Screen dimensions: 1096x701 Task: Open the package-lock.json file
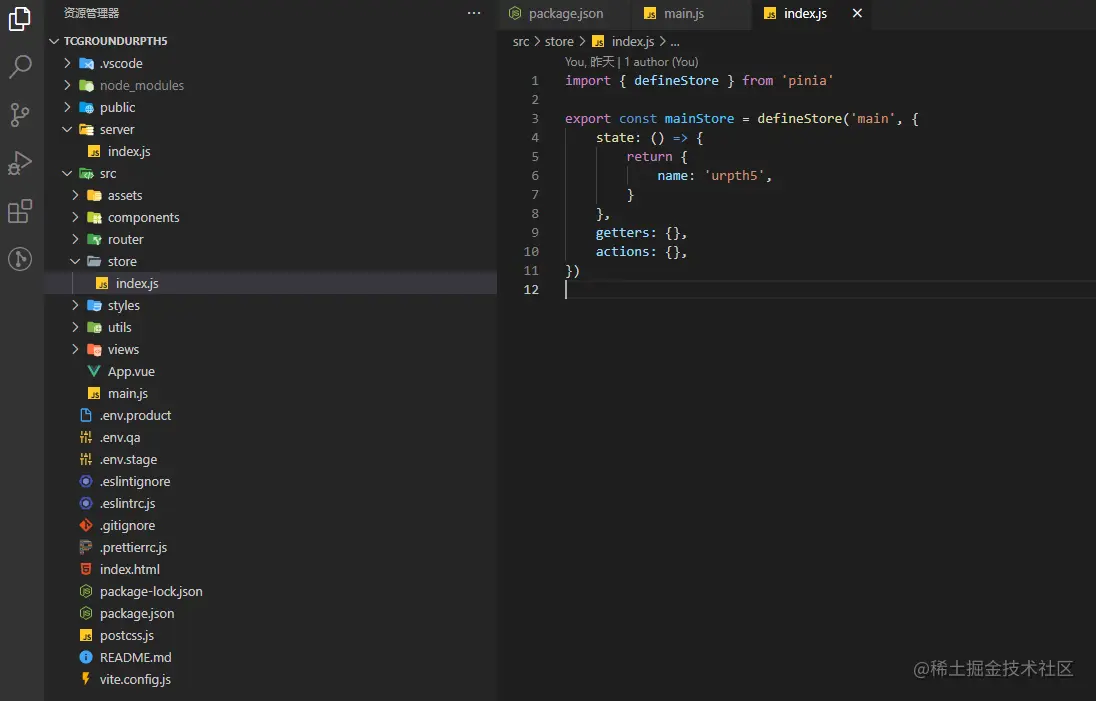click(x=151, y=591)
